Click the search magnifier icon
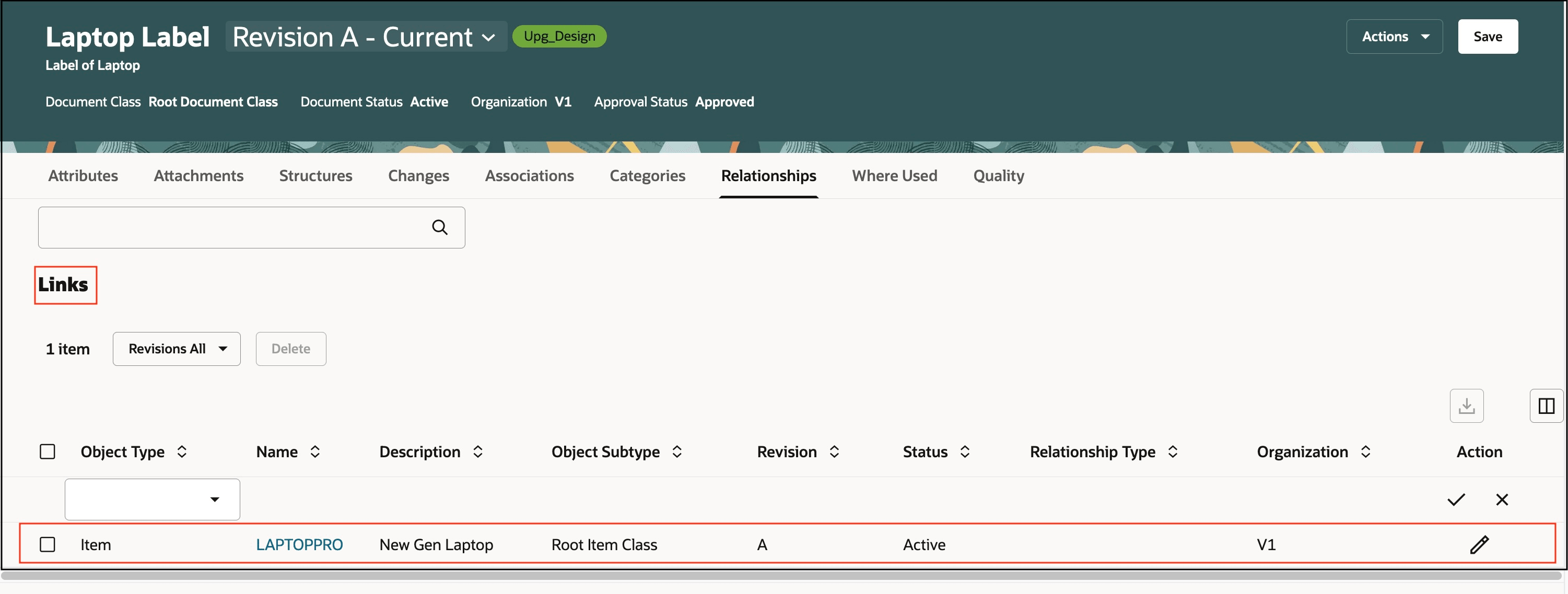This screenshot has width=1568, height=594. pyautogui.click(x=439, y=228)
